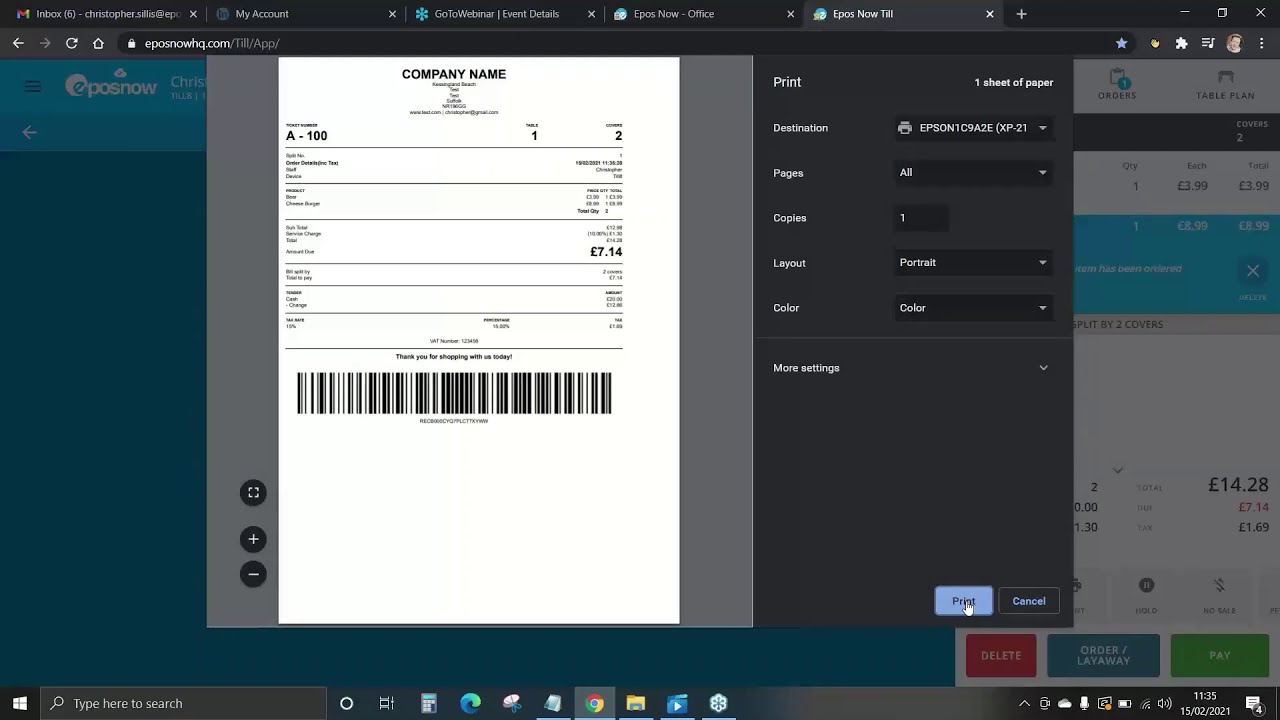
Task: Switch to the Epos Now - Office tab
Action: 704,14
